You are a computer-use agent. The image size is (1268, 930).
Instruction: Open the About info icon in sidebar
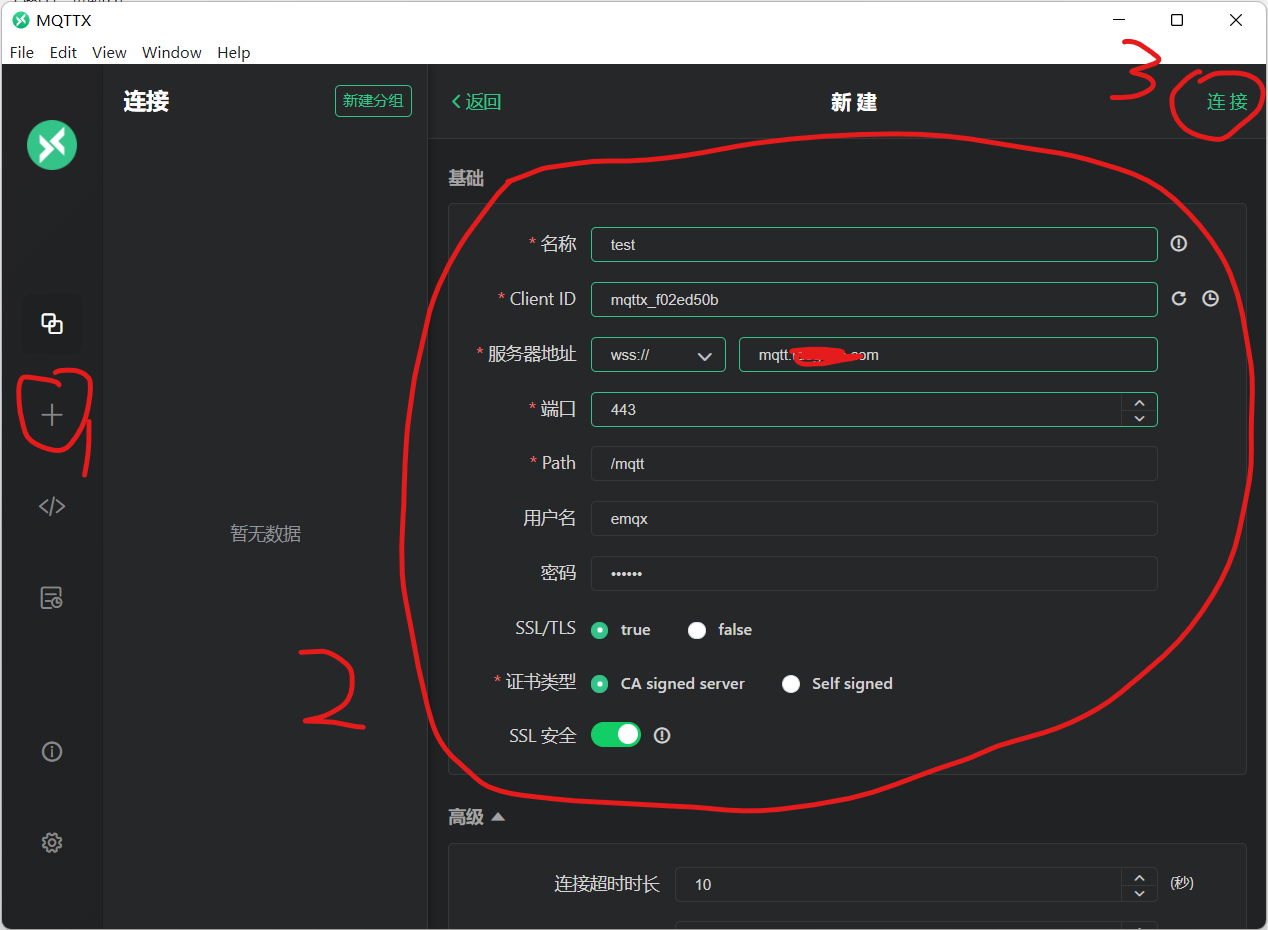pos(52,751)
